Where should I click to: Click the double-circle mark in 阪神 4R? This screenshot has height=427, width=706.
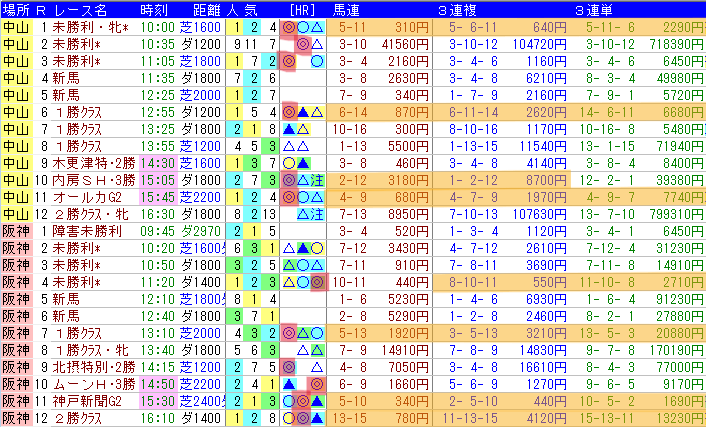(x=317, y=282)
